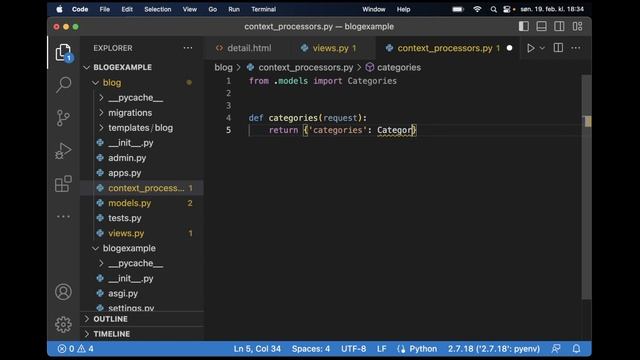
Task: Open Source Control view icon
Action: (x=63, y=118)
